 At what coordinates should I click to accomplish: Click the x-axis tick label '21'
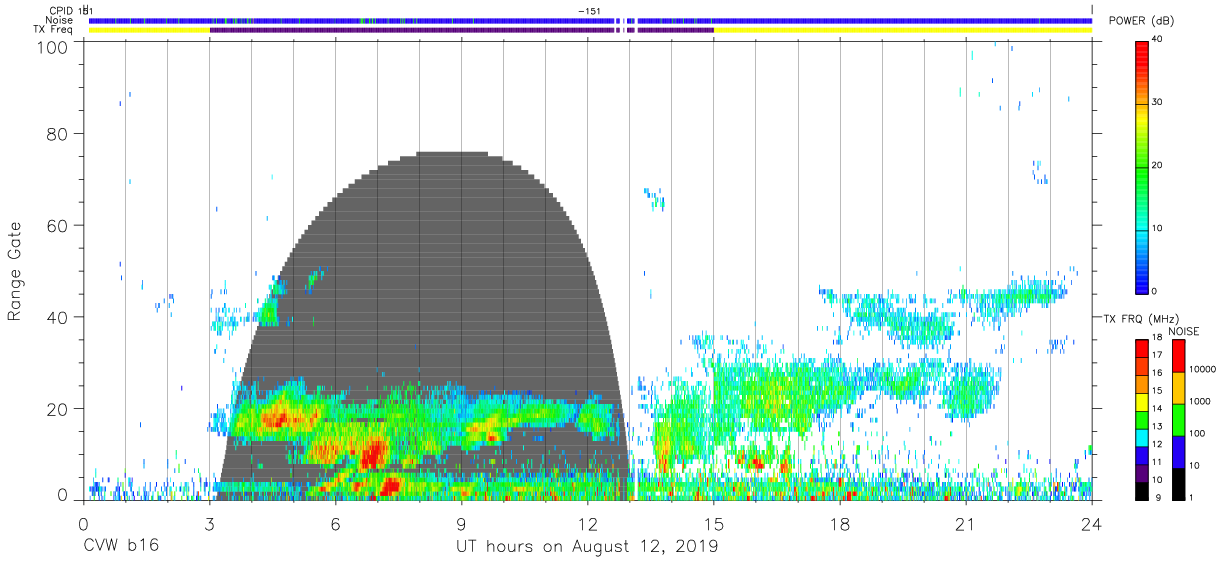point(966,524)
